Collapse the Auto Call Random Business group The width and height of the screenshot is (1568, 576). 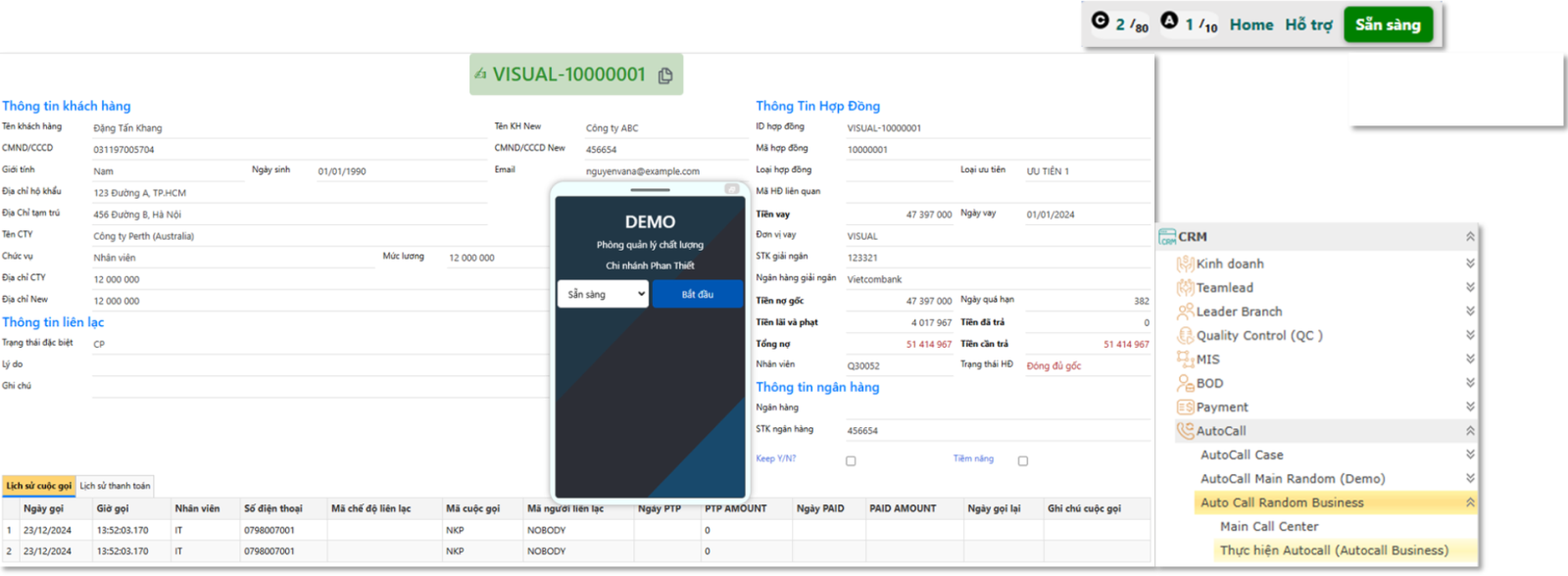pyautogui.click(x=1469, y=503)
